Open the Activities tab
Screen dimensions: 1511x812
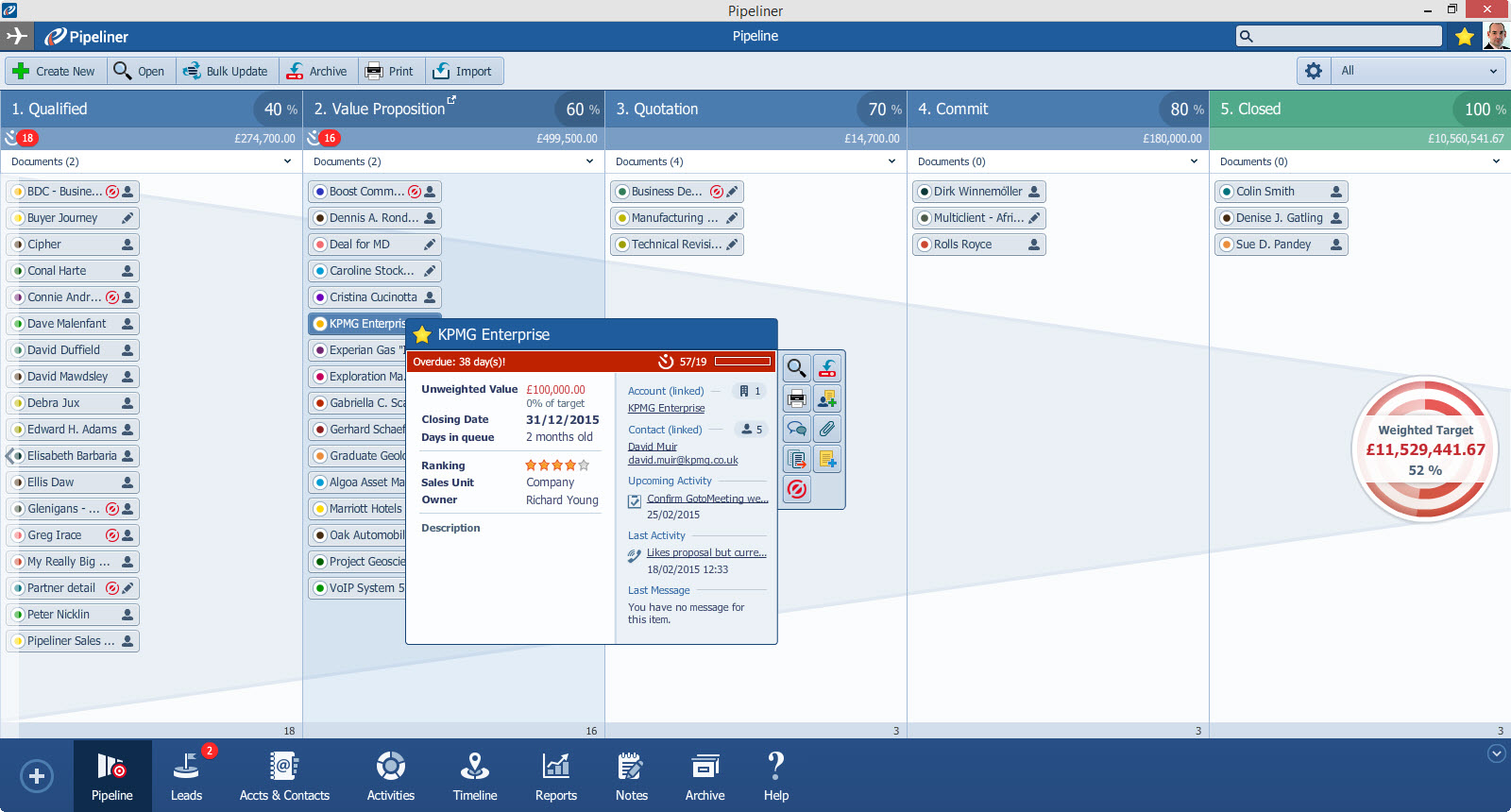pos(391,776)
